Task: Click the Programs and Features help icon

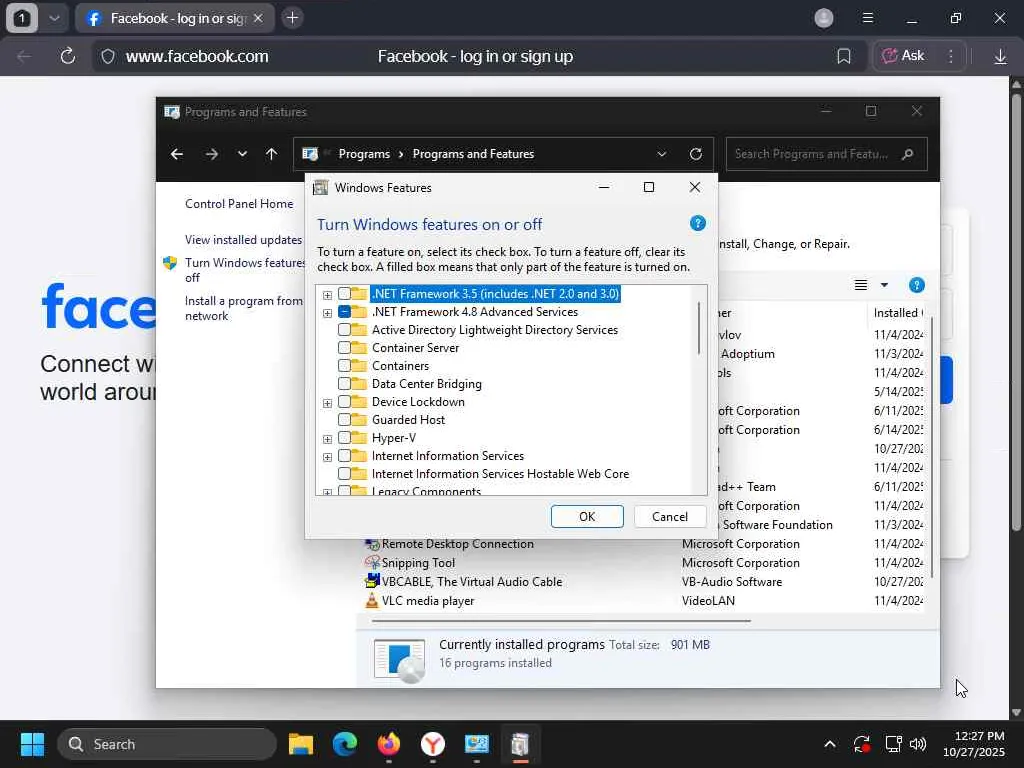Action: 916,285
